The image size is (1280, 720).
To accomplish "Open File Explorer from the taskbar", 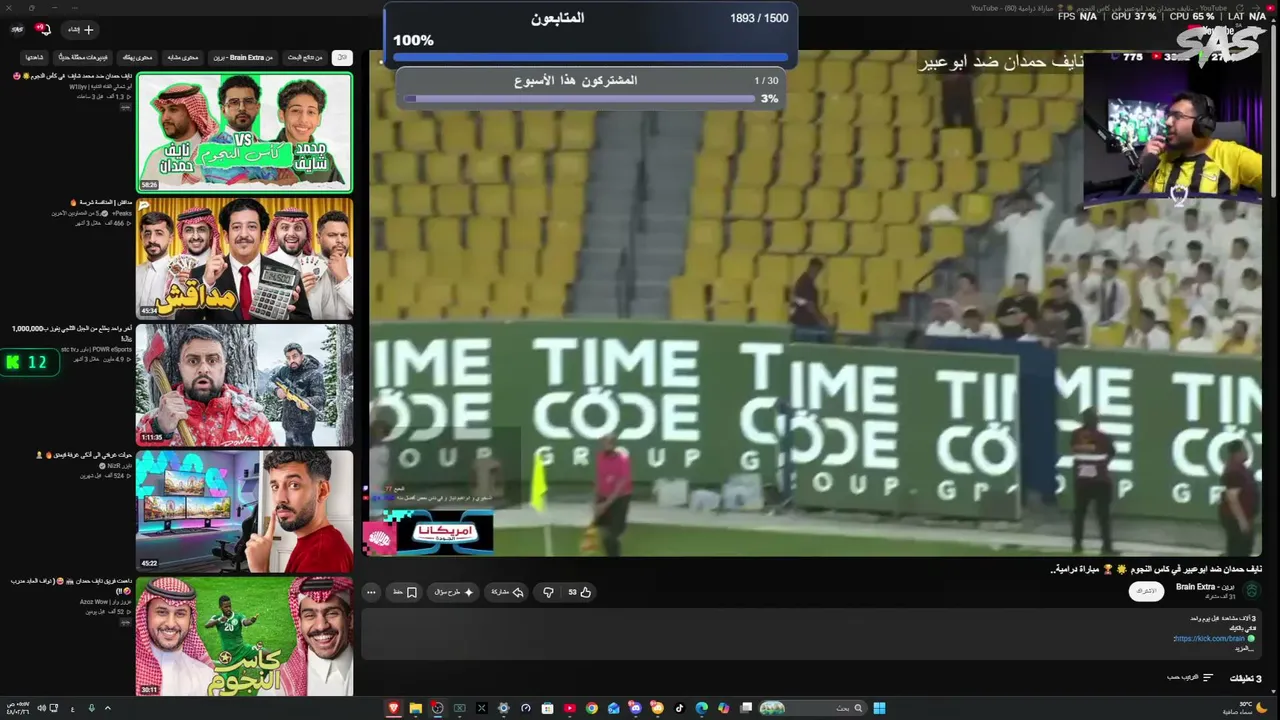I will click(415, 708).
